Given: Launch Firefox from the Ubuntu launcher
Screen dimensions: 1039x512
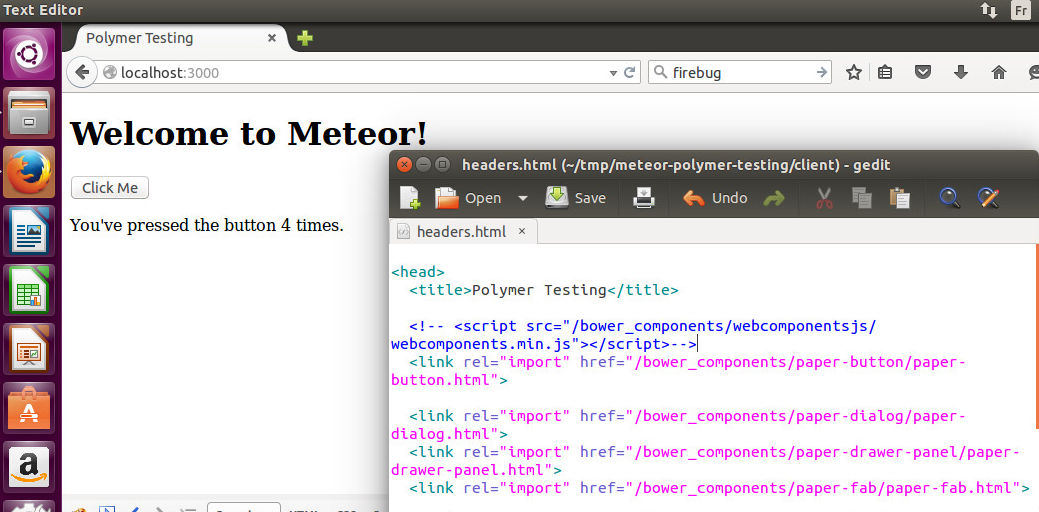Looking at the screenshot, I should click(28, 172).
